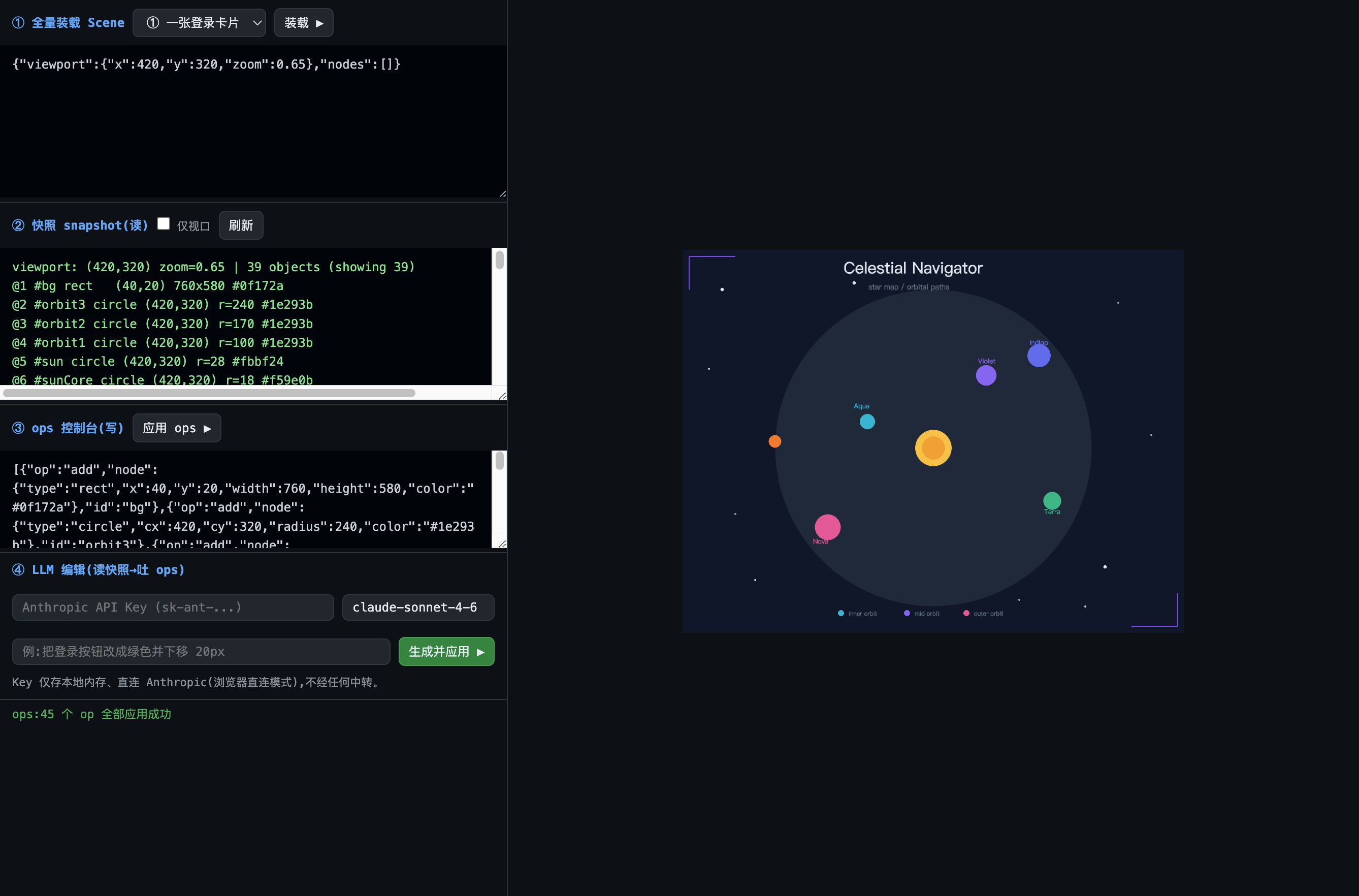This screenshot has height=896, width=1359.
Task: Click the Scene textarea resize handle
Action: coord(502,194)
